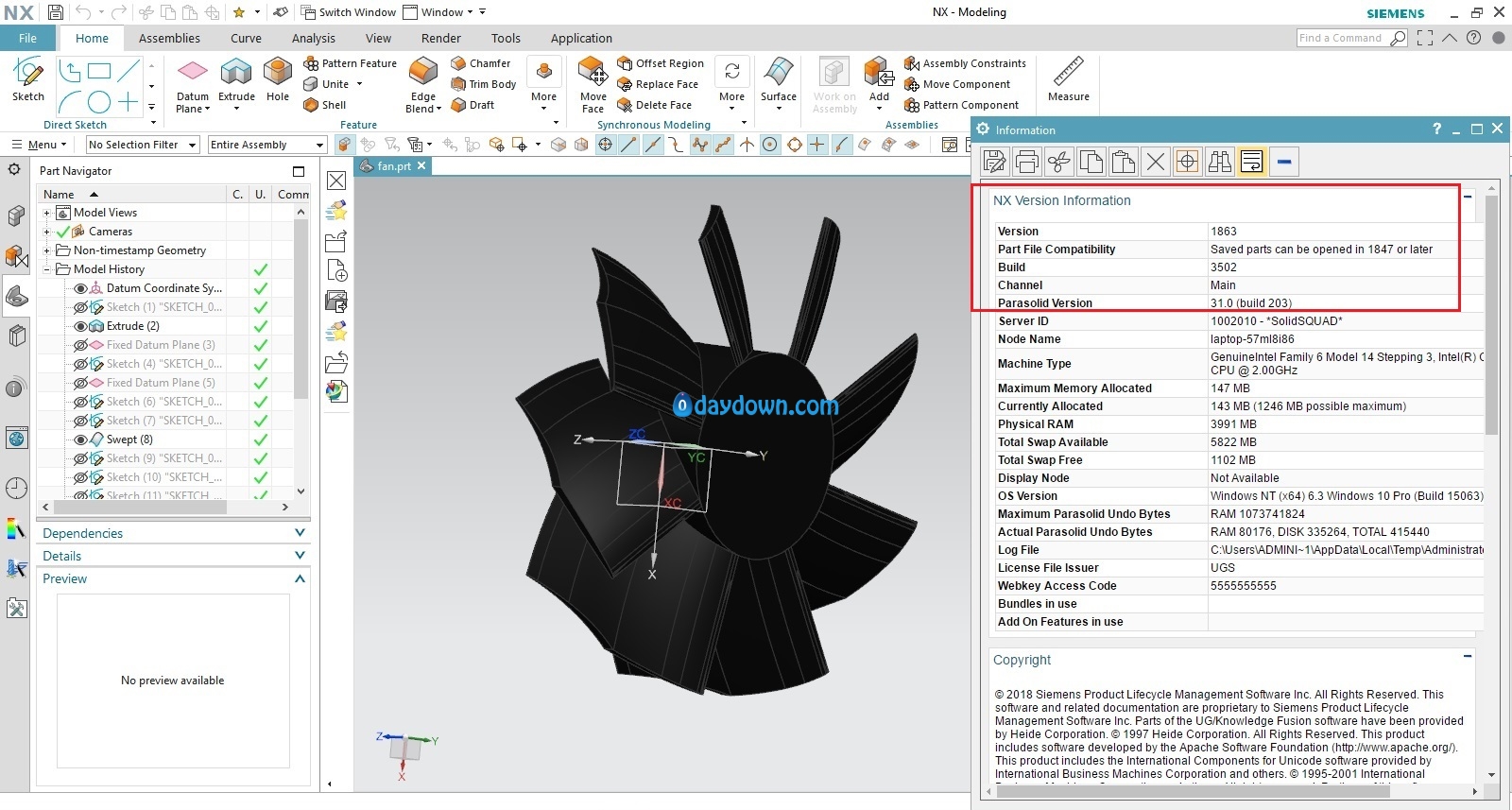1512x810 pixels.
Task: Copy text in the Information window
Action: (1091, 162)
